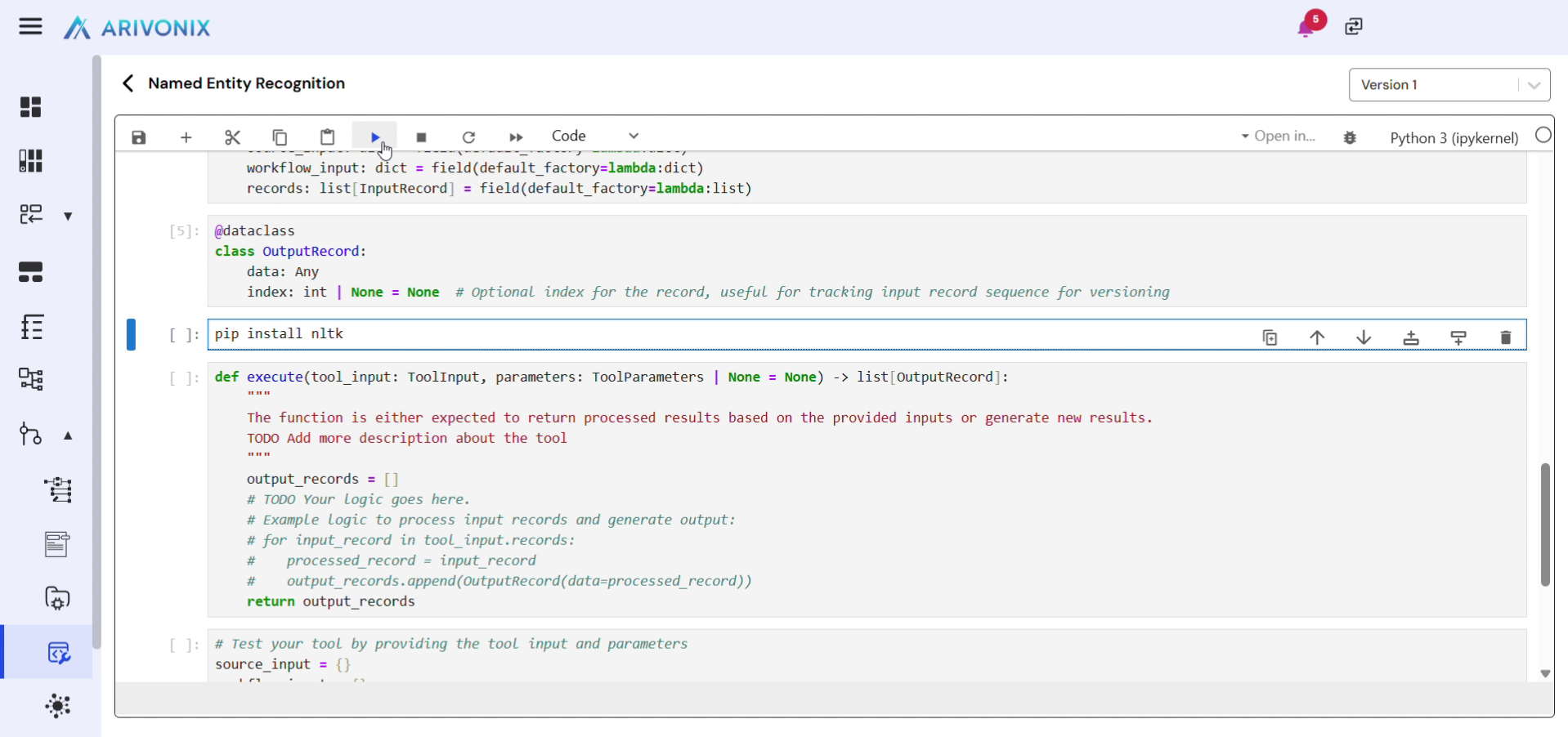This screenshot has width=1568, height=737.
Task: Click Python 3 (ipykernel) kernel name
Action: click(1454, 138)
